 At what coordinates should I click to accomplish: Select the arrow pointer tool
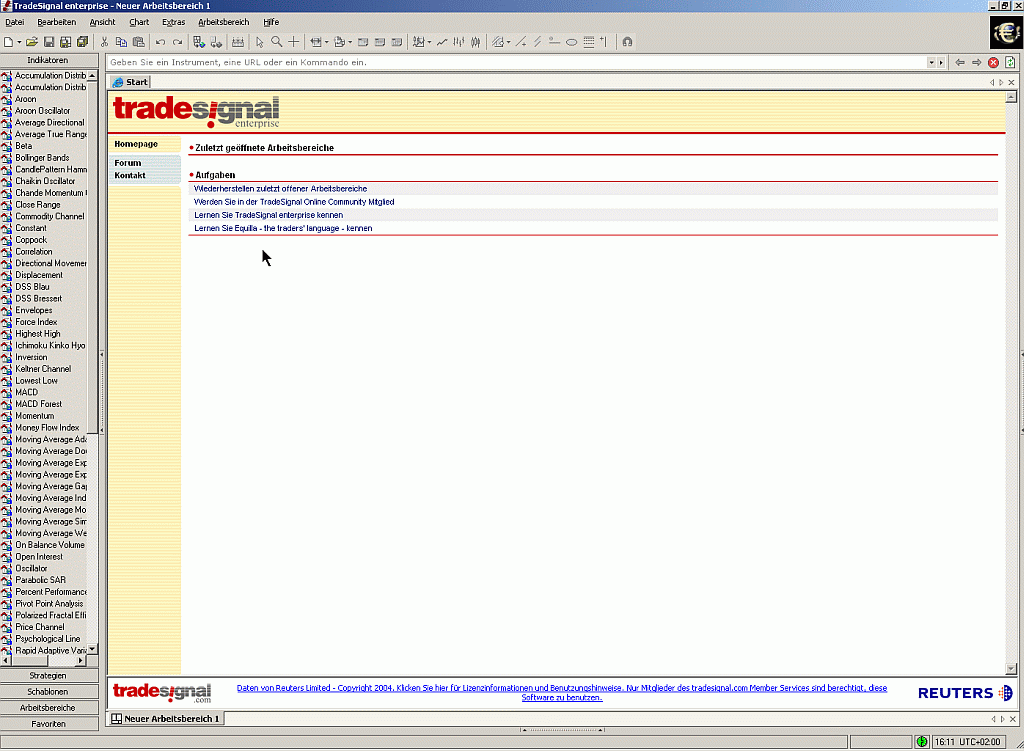click(x=259, y=42)
